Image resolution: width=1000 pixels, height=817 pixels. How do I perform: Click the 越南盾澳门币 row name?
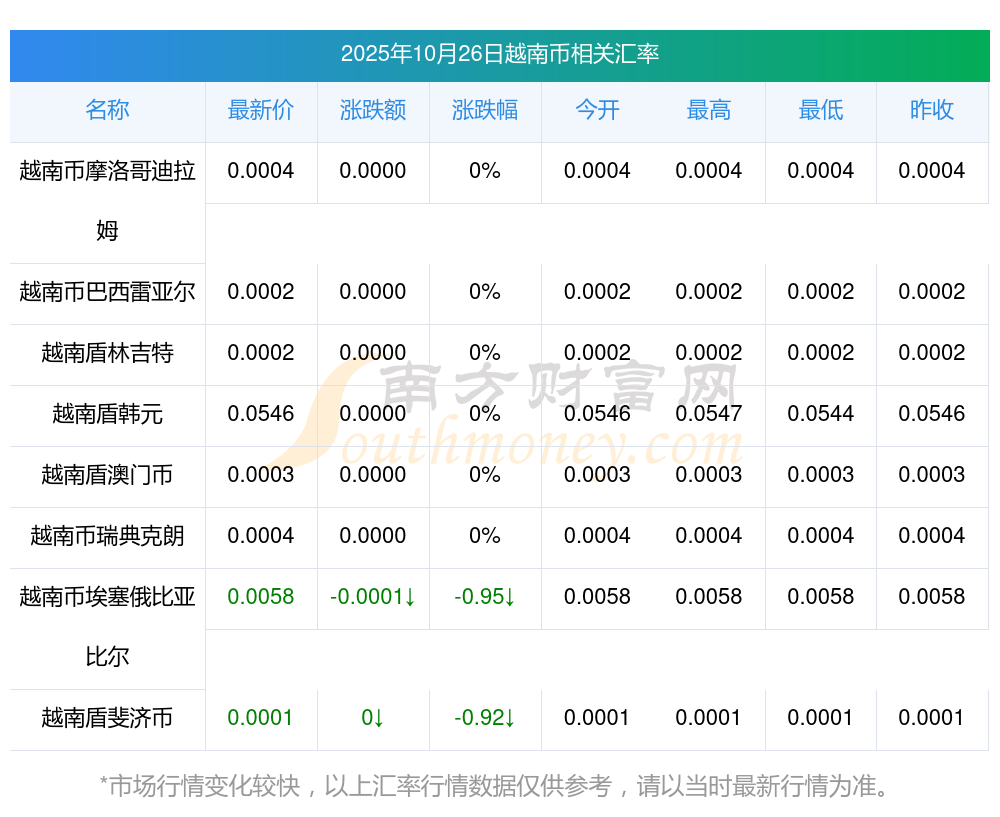(107, 475)
